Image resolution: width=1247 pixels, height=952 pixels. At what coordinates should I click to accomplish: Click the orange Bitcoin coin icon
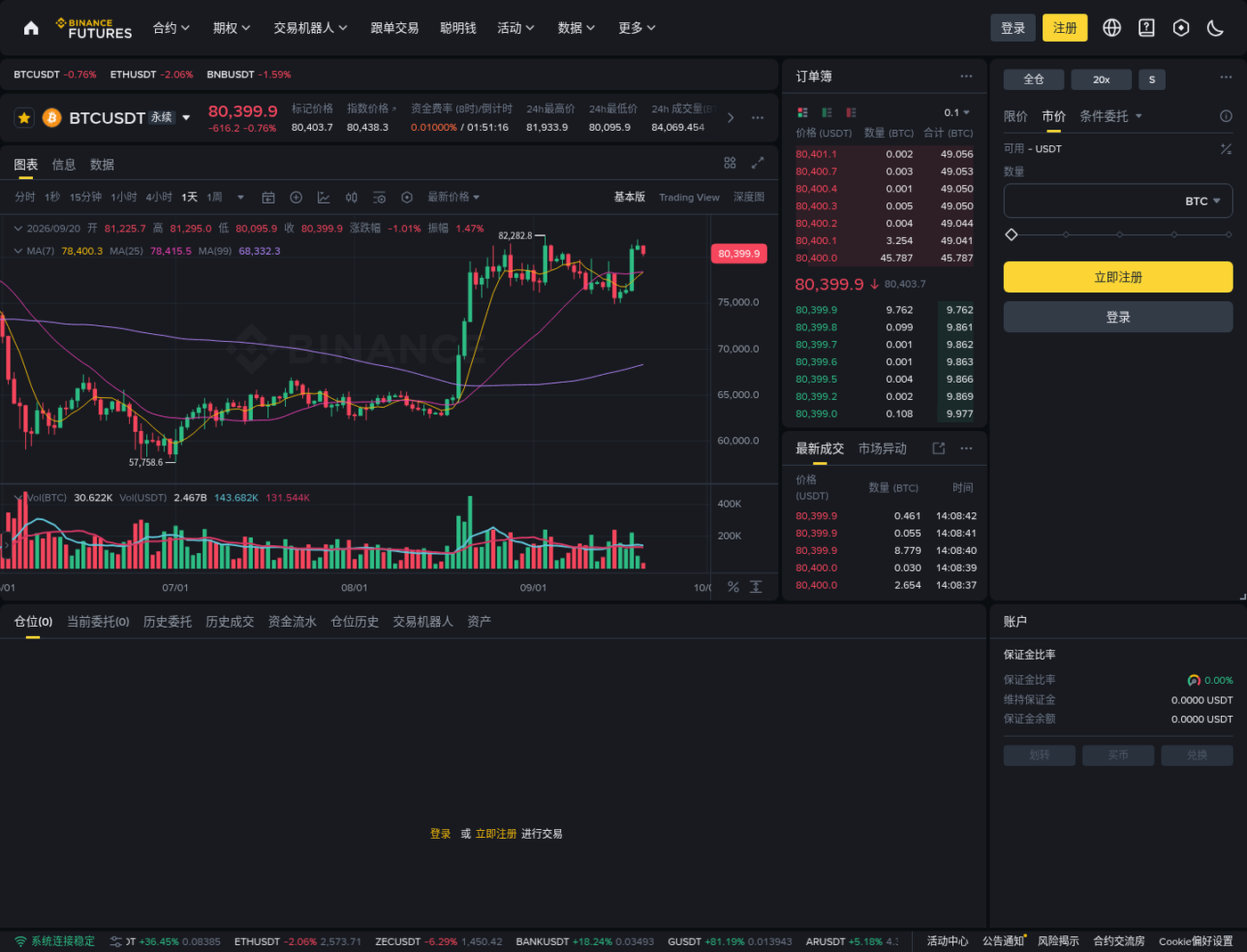pos(52,118)
